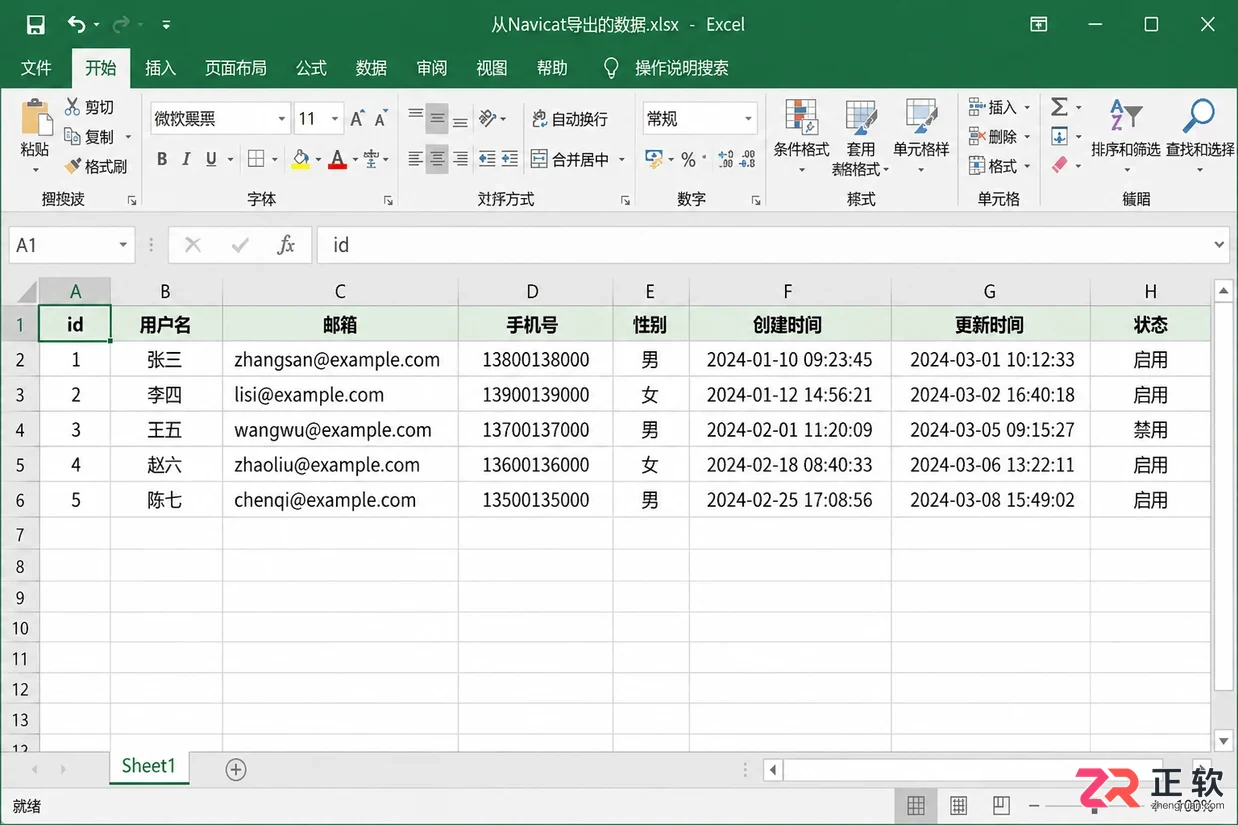
Task: Toggle align text right
Action: coord(460,159)
